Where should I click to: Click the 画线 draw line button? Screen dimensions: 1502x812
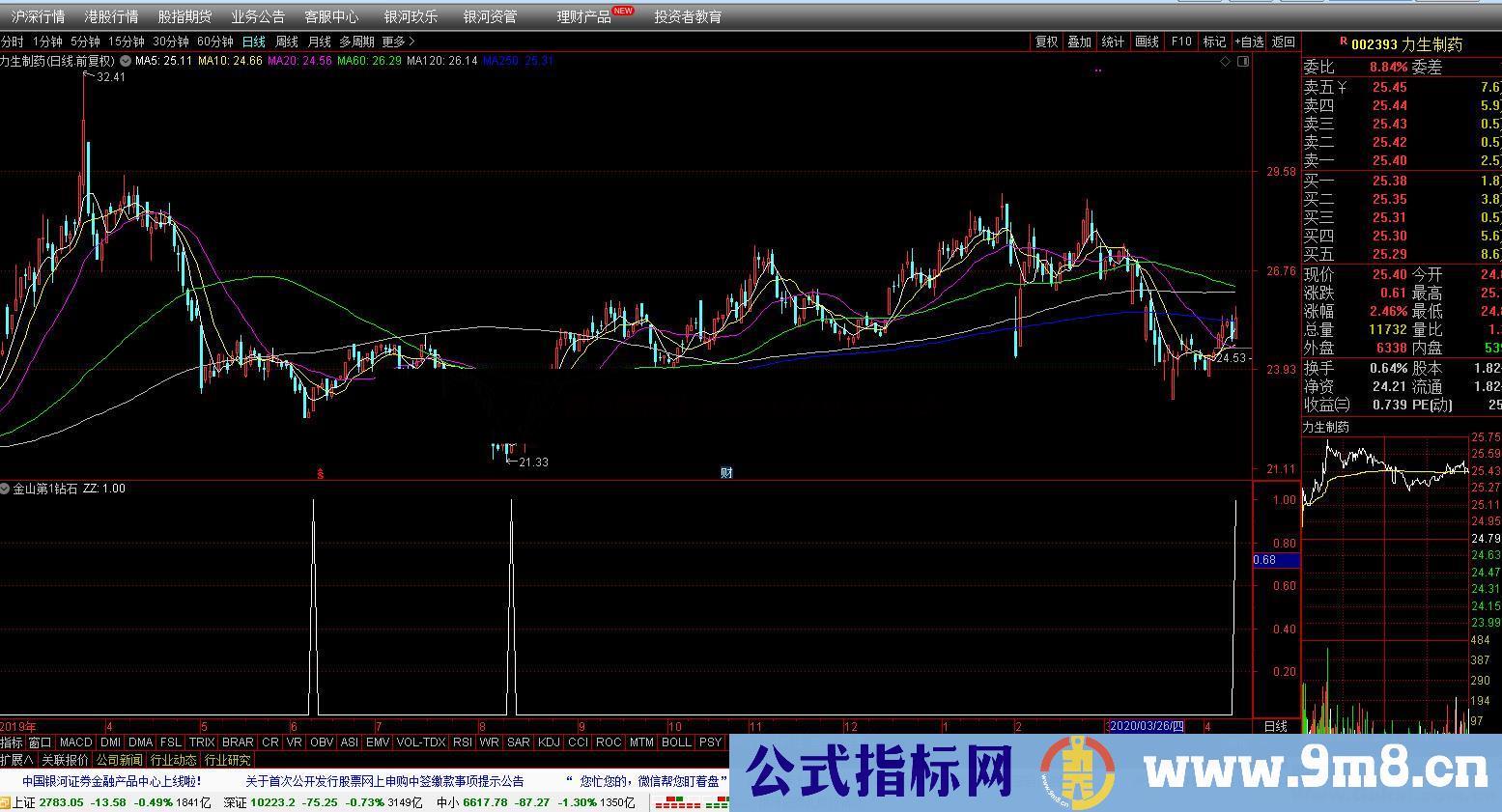tap(1148, 42)
